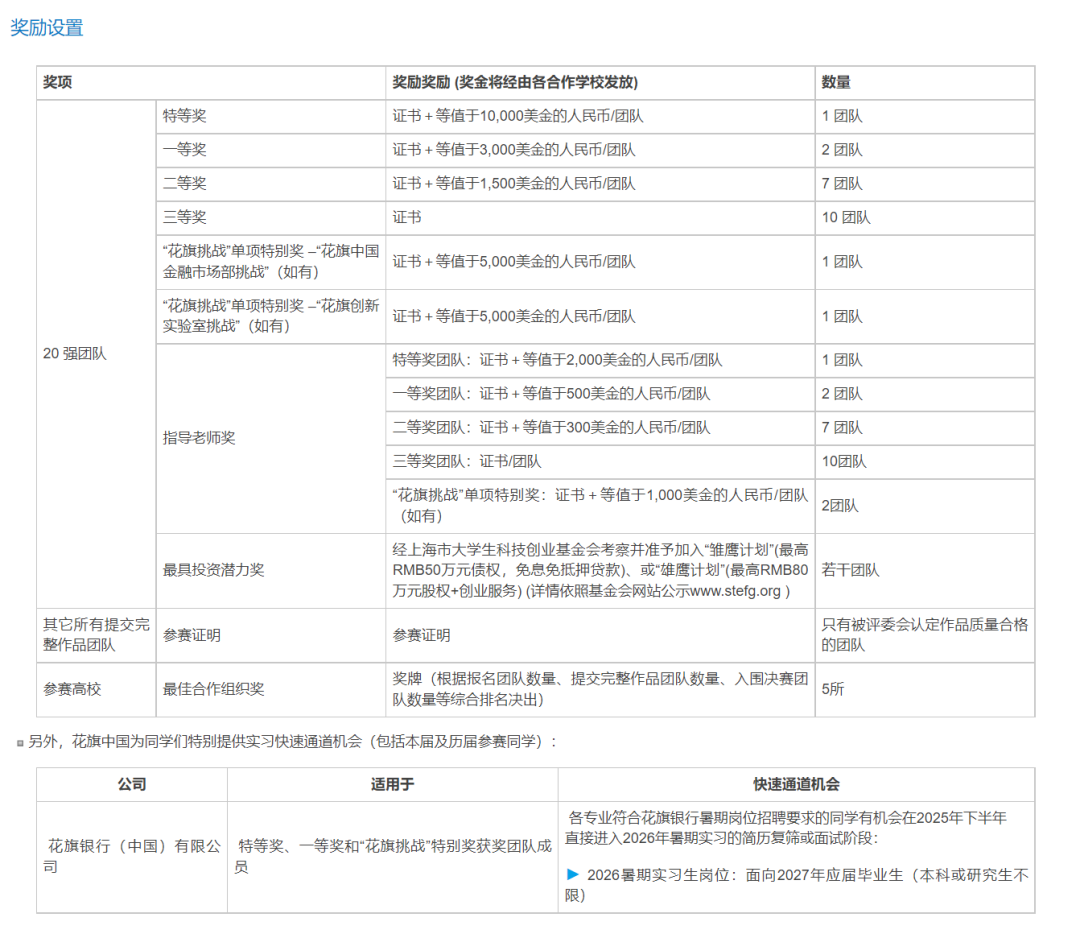This screenshot has width=1080, height=934.
Task: Select the 公司 column header
Action: pyautogui.click(x=132, y=785)
